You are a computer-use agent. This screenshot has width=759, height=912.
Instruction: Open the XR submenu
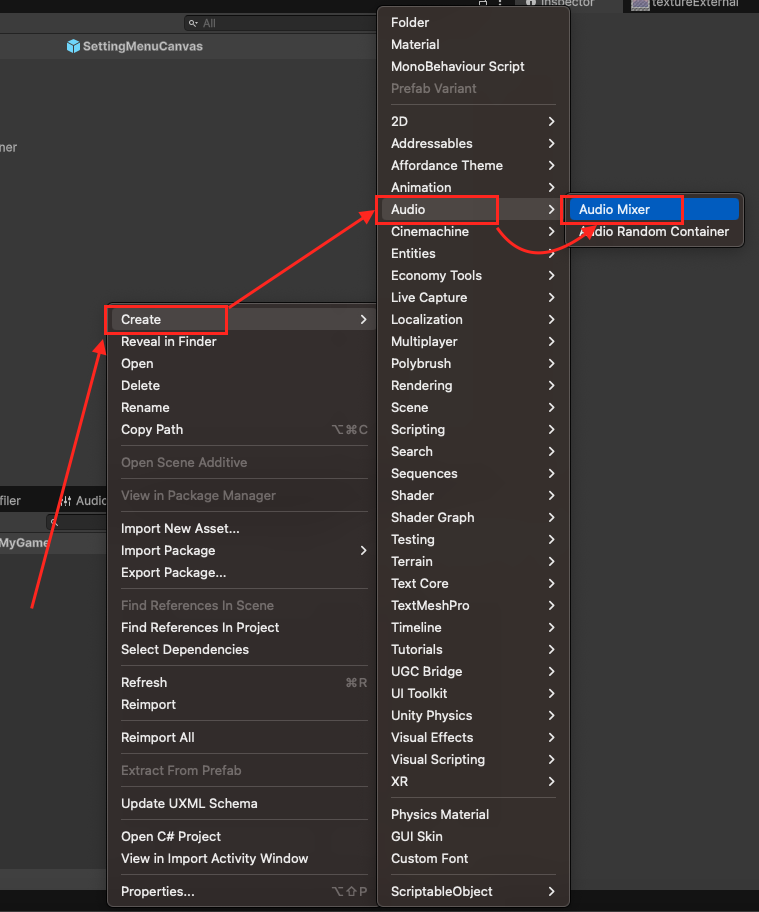coord(473,782)
